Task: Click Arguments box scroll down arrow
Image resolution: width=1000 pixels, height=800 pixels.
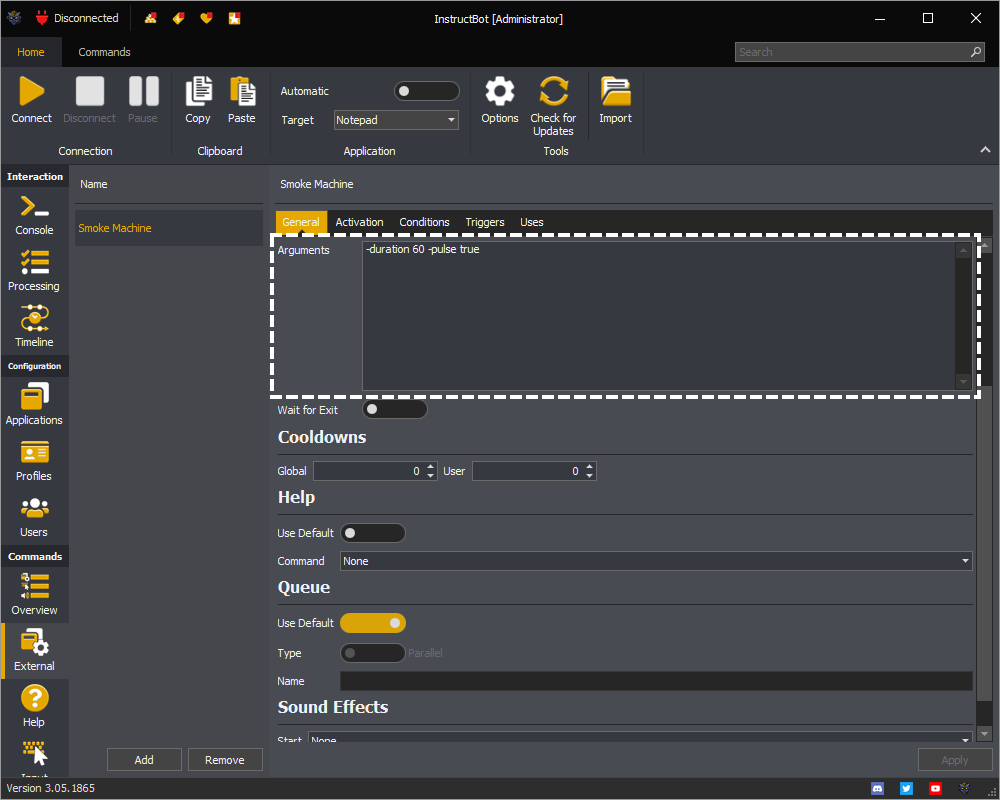Action: [963, 382]
